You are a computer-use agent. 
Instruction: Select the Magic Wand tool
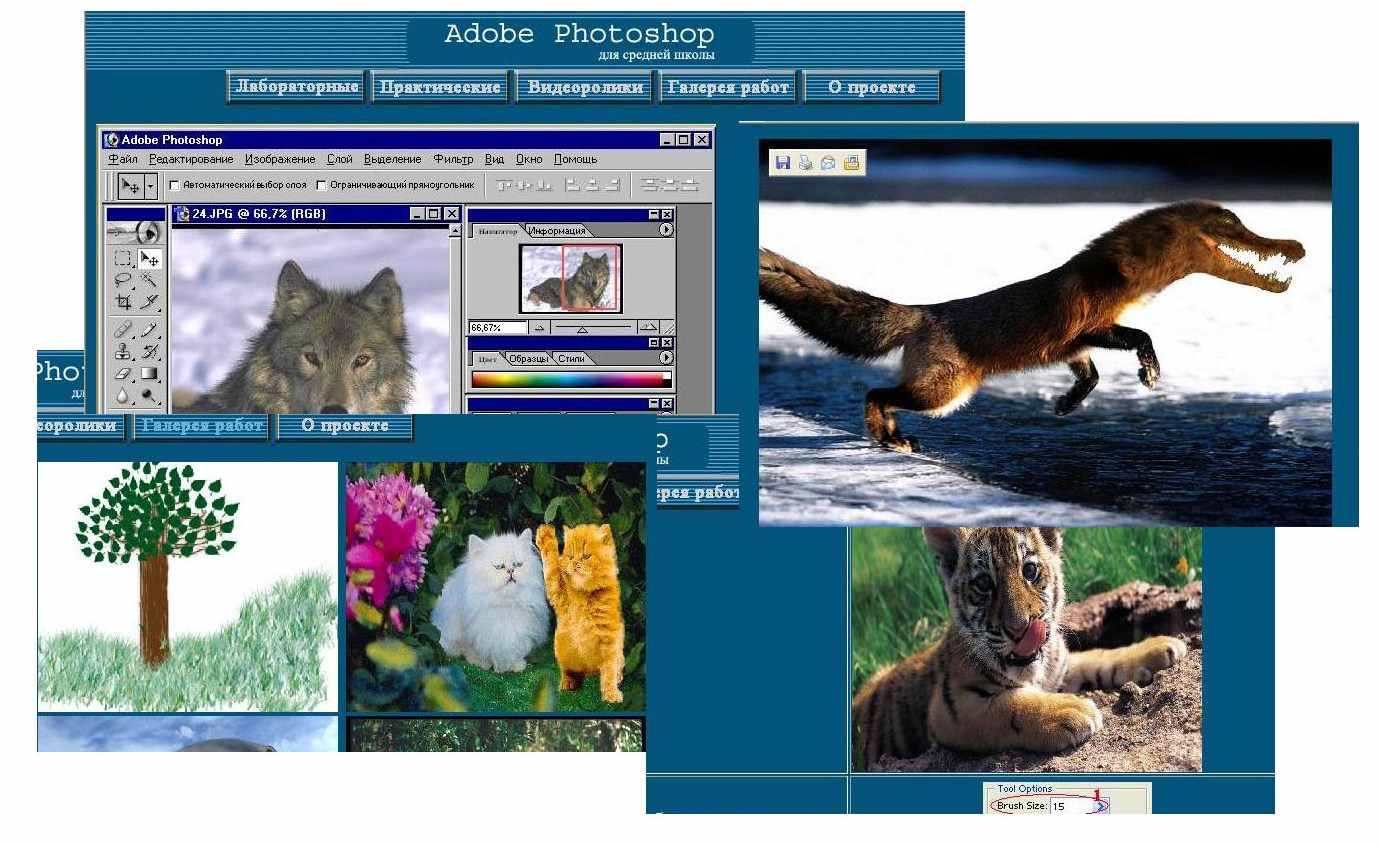(x=149, y=279)
